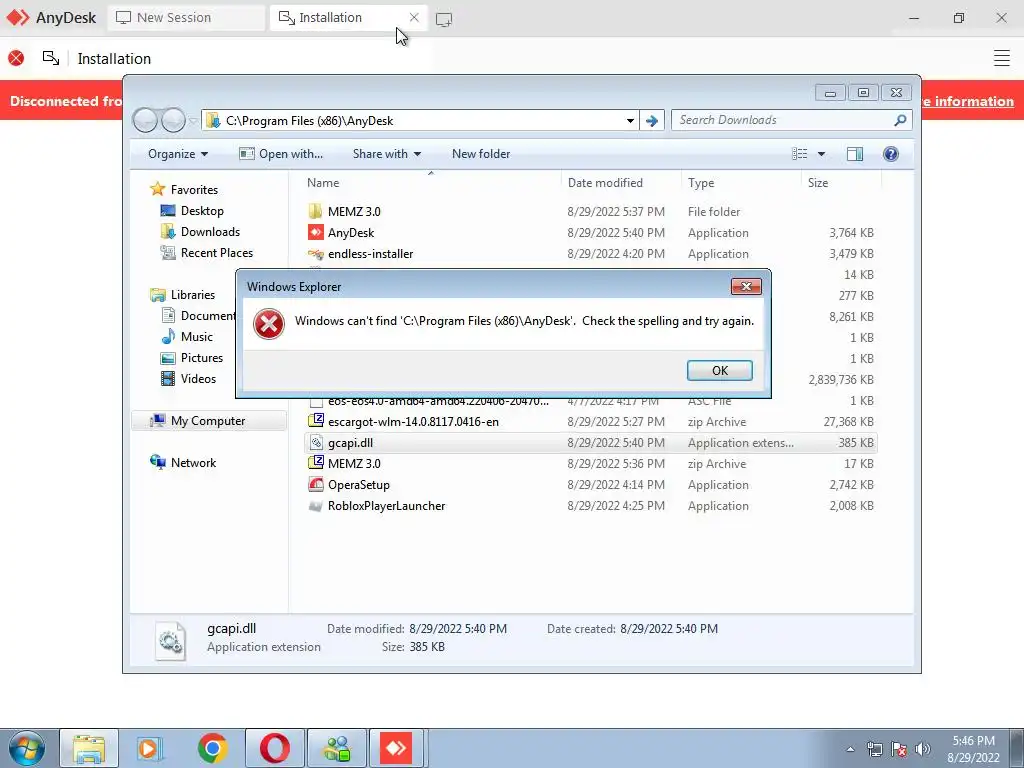1024x768 pixels.
Task: Expand the view options dropdown arrow
Action: pyautogui.click(x=822, y=153)
